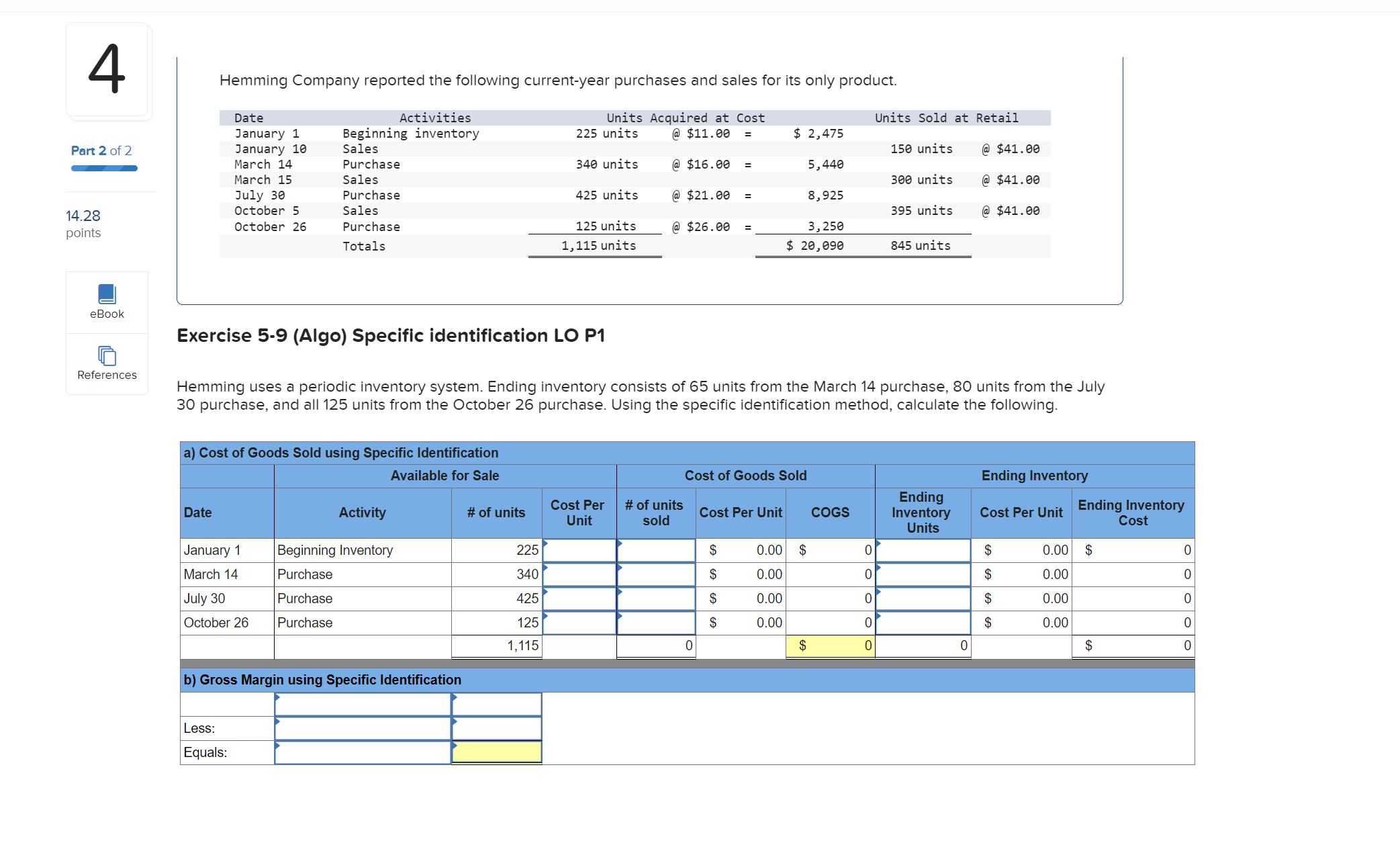This screenshot has width=1400, height=843.
Task: Open the Equals: label dropdown
Action: (x=363, y=752)
